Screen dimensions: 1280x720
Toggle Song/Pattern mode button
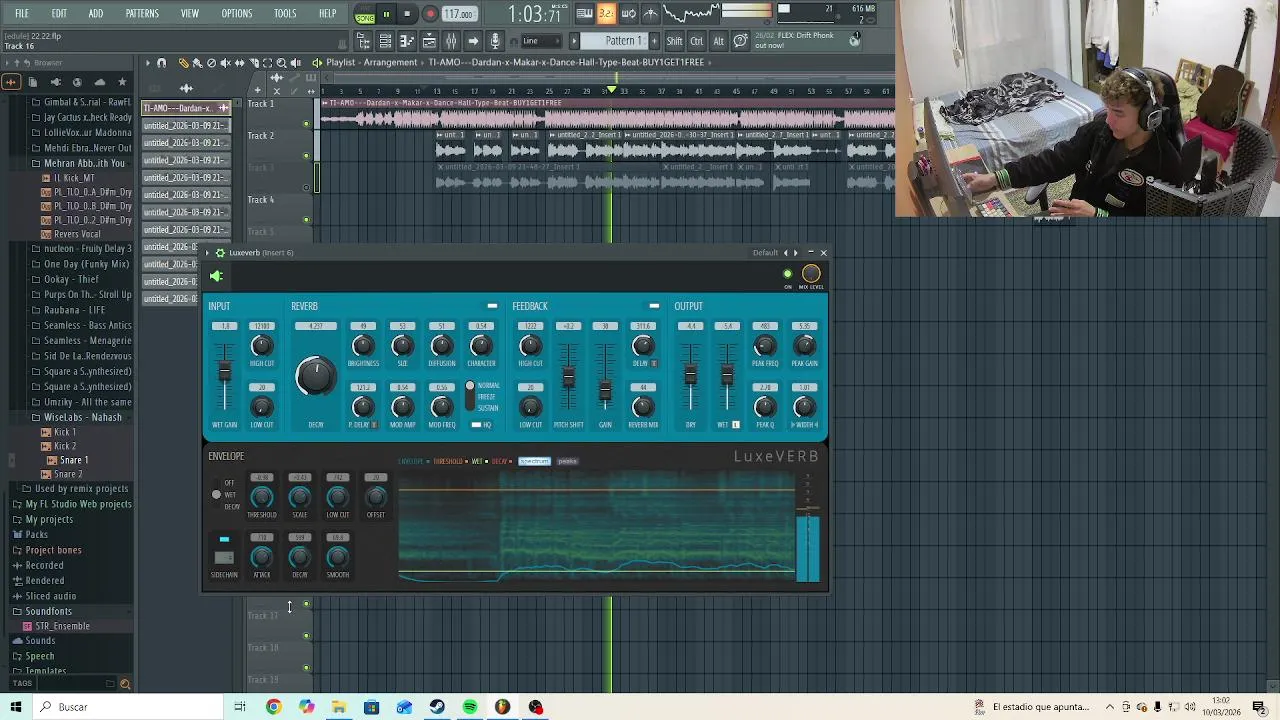click(365, 14)
